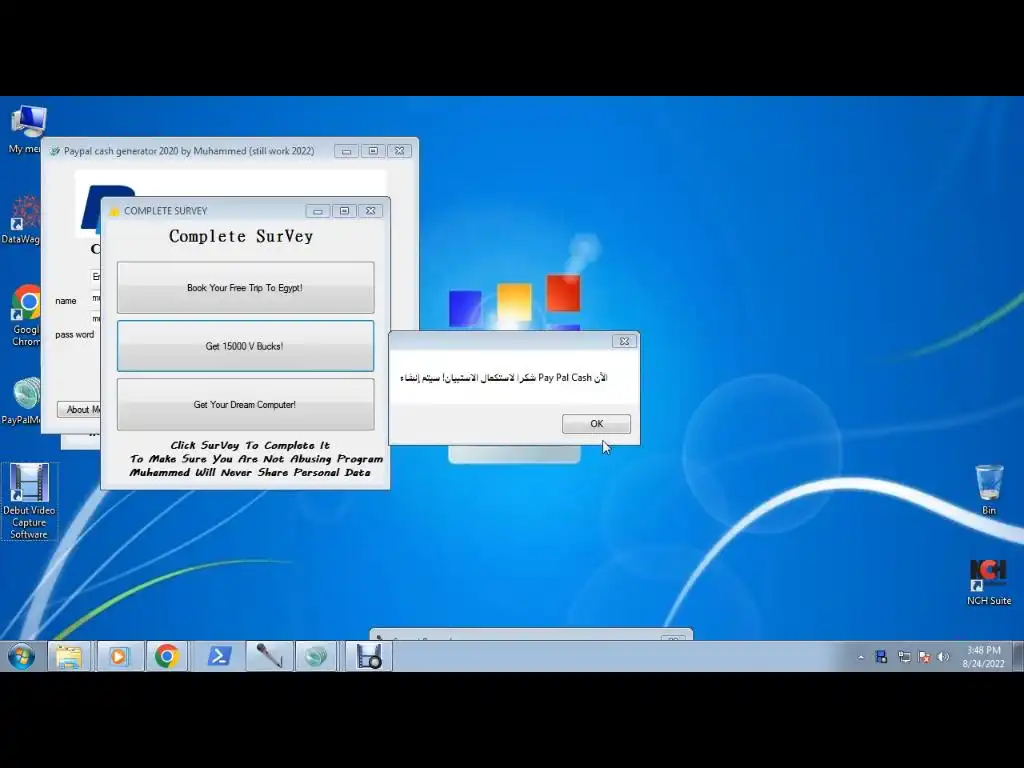The height and width of the screenshot is (768, 1024).
Task: Open the microphone app taskbar icon
Action: pyautogui.click(x=268, y=656)
